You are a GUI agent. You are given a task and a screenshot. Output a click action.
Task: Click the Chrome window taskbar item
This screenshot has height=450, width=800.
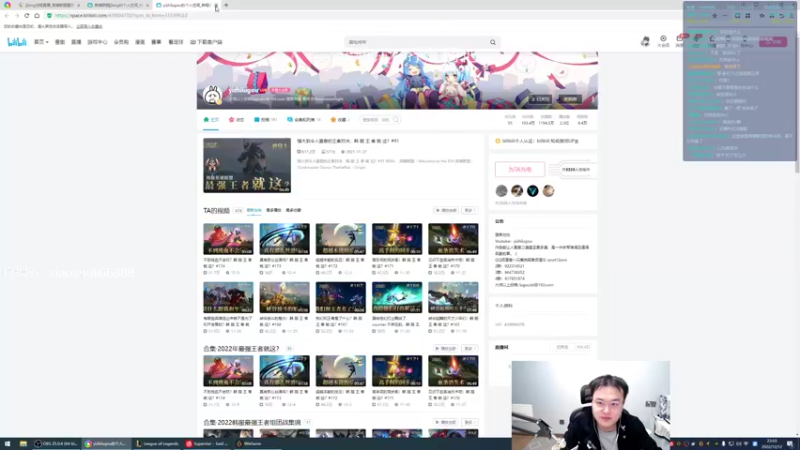106,444
